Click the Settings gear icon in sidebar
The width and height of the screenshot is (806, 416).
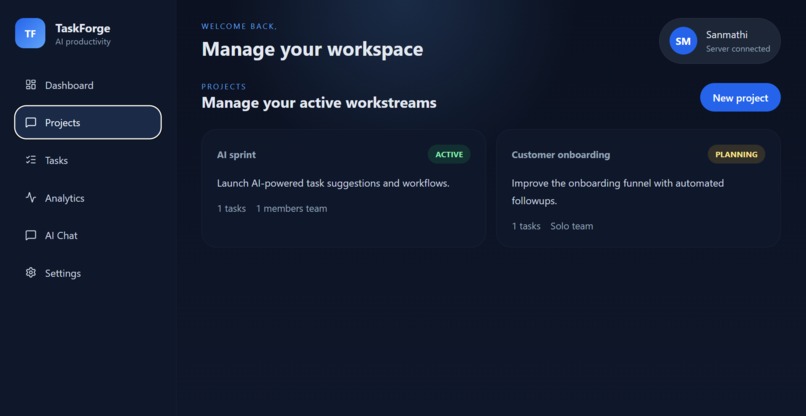coord(31,273)
